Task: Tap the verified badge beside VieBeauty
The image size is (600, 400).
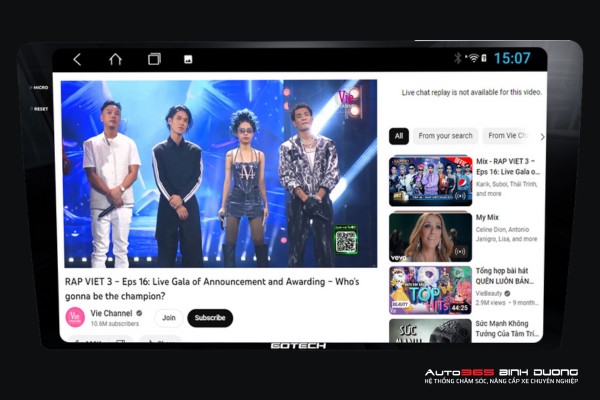Action: 507,294
